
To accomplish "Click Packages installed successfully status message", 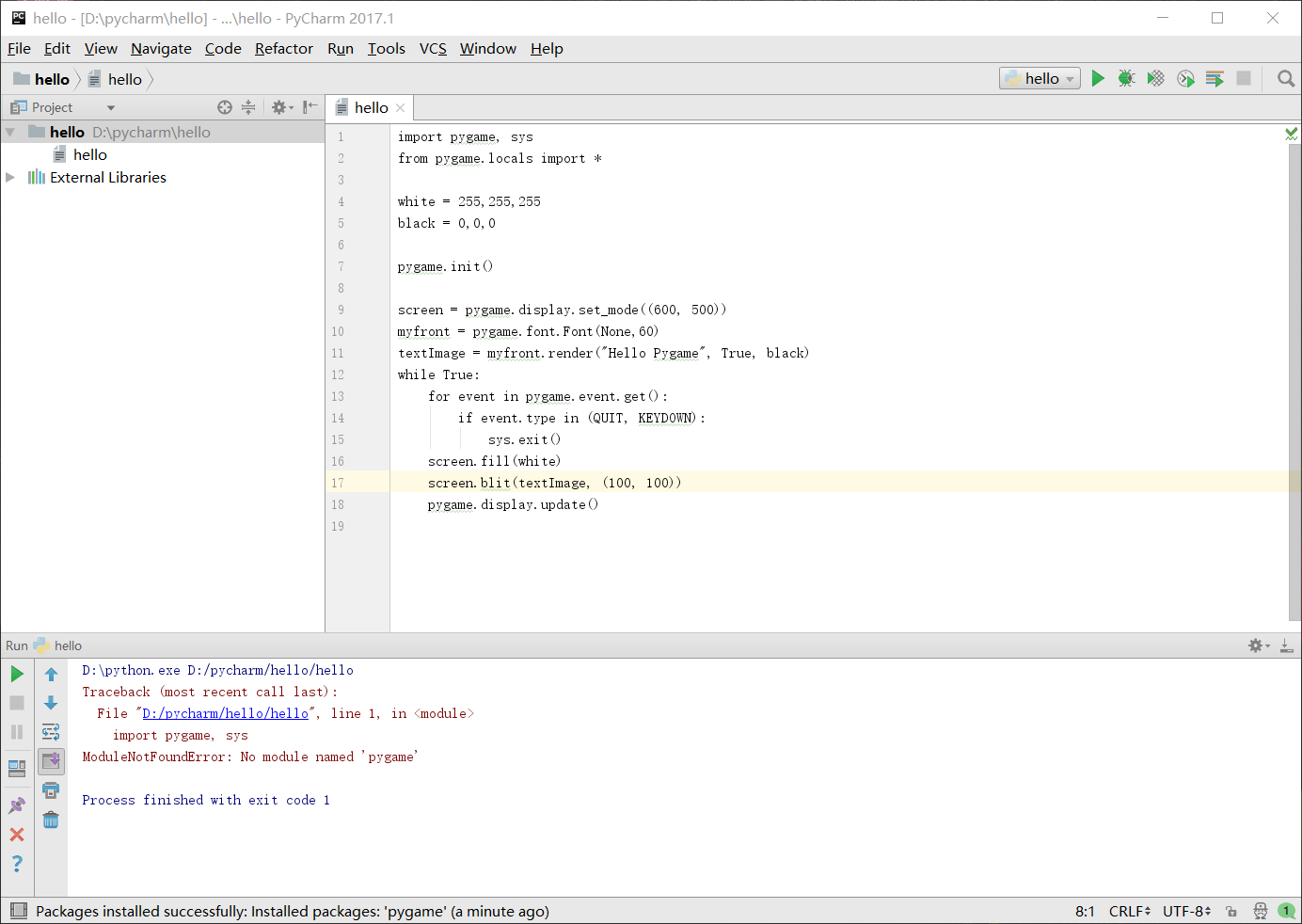I will click(293, 911).
